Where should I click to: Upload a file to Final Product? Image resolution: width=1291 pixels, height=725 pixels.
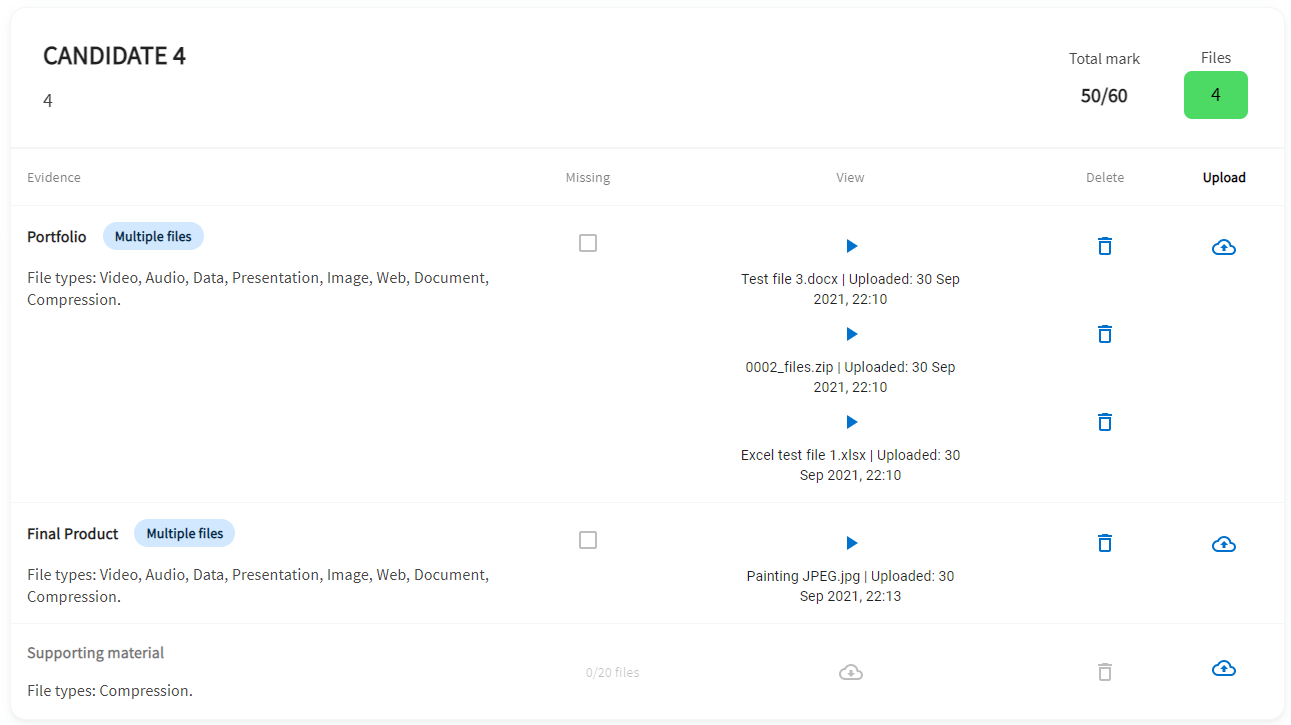click(x=1224, y=544)
